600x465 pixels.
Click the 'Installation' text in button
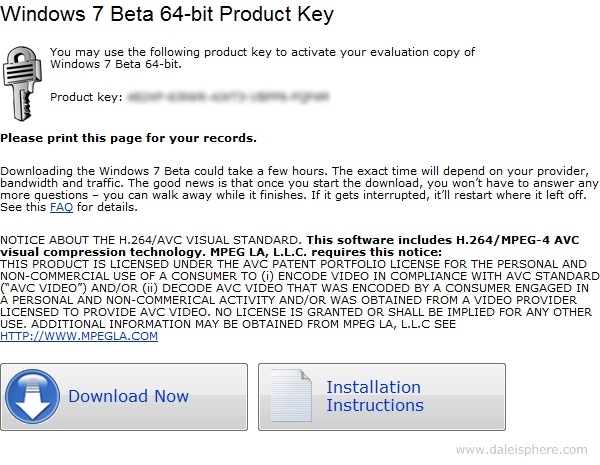(x=373, y=387)
